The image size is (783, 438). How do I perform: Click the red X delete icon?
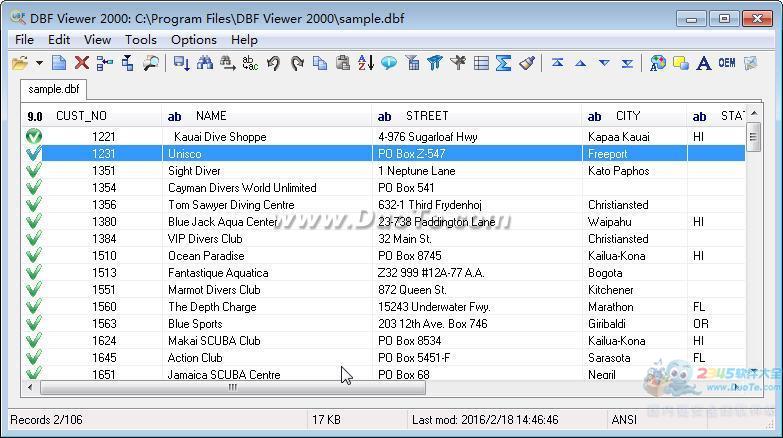click(82, 63)
